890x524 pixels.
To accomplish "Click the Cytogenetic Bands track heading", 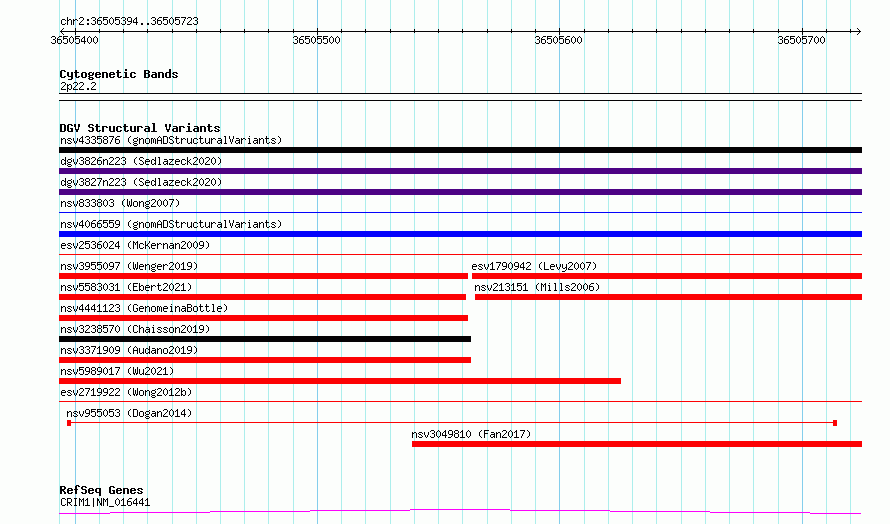I will (x=119, y=74).
